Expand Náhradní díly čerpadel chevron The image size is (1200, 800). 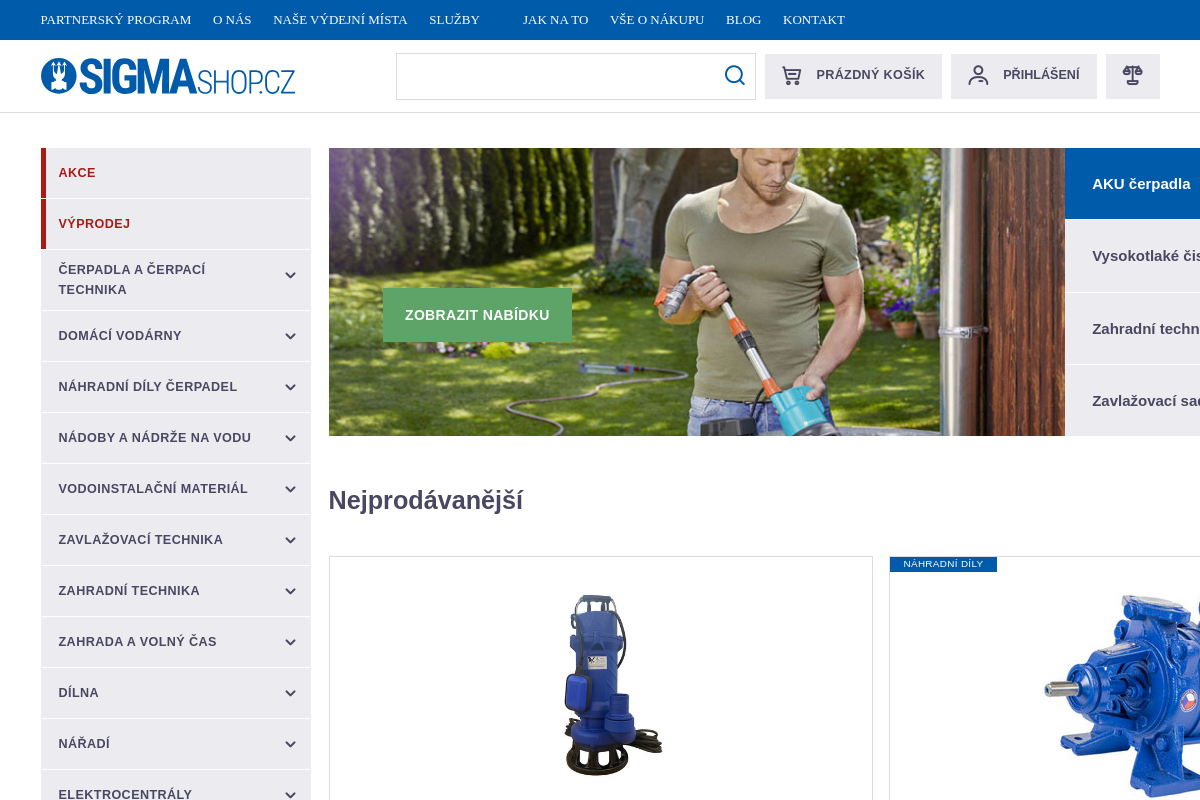290,387
